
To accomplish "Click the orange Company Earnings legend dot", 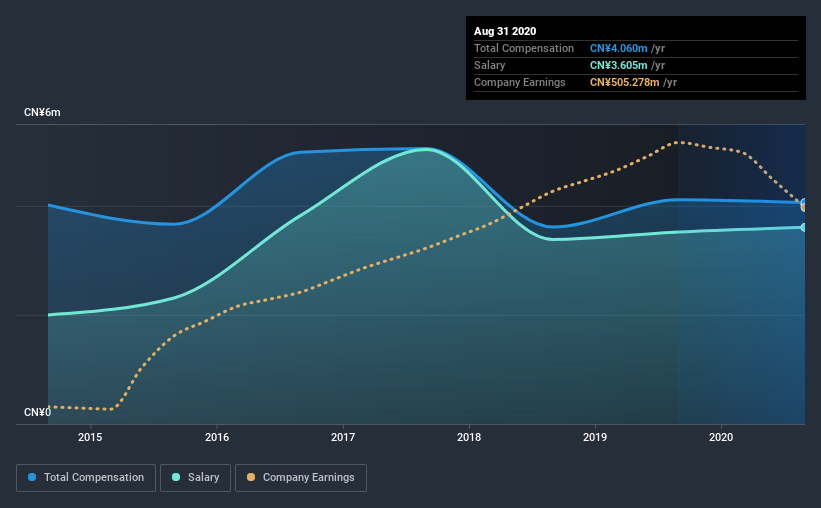I will 251,477.
